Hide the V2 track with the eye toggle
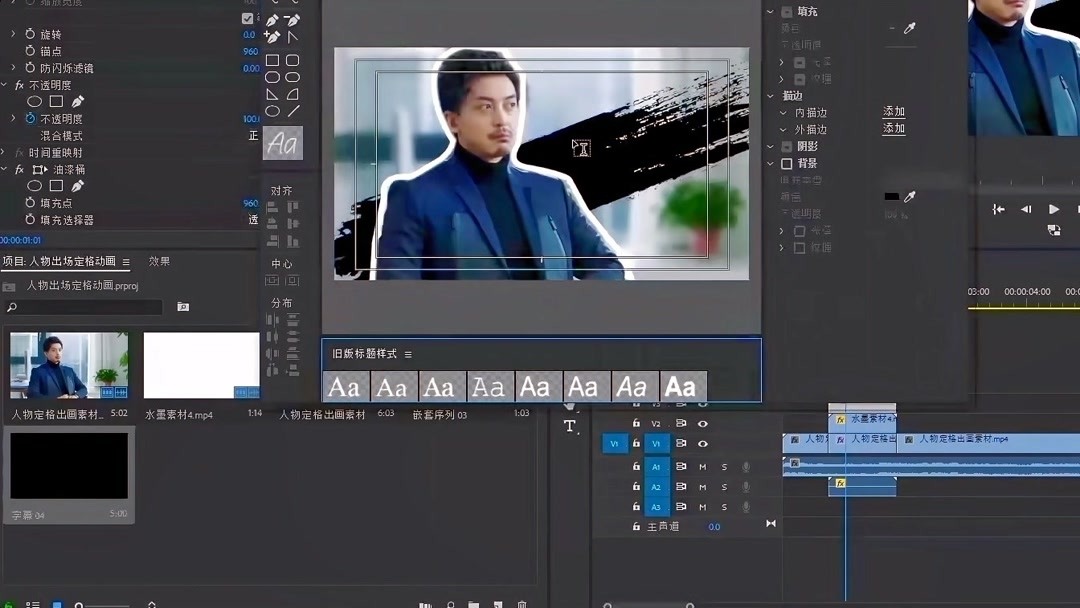1080x608 pixels. [x=703, y=423]
